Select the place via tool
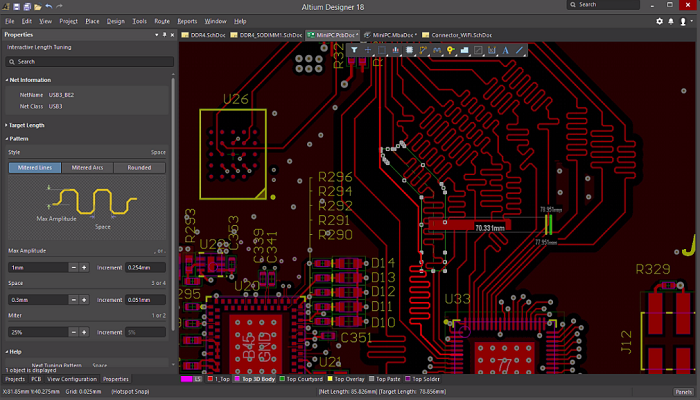 (x=450, y=50)
